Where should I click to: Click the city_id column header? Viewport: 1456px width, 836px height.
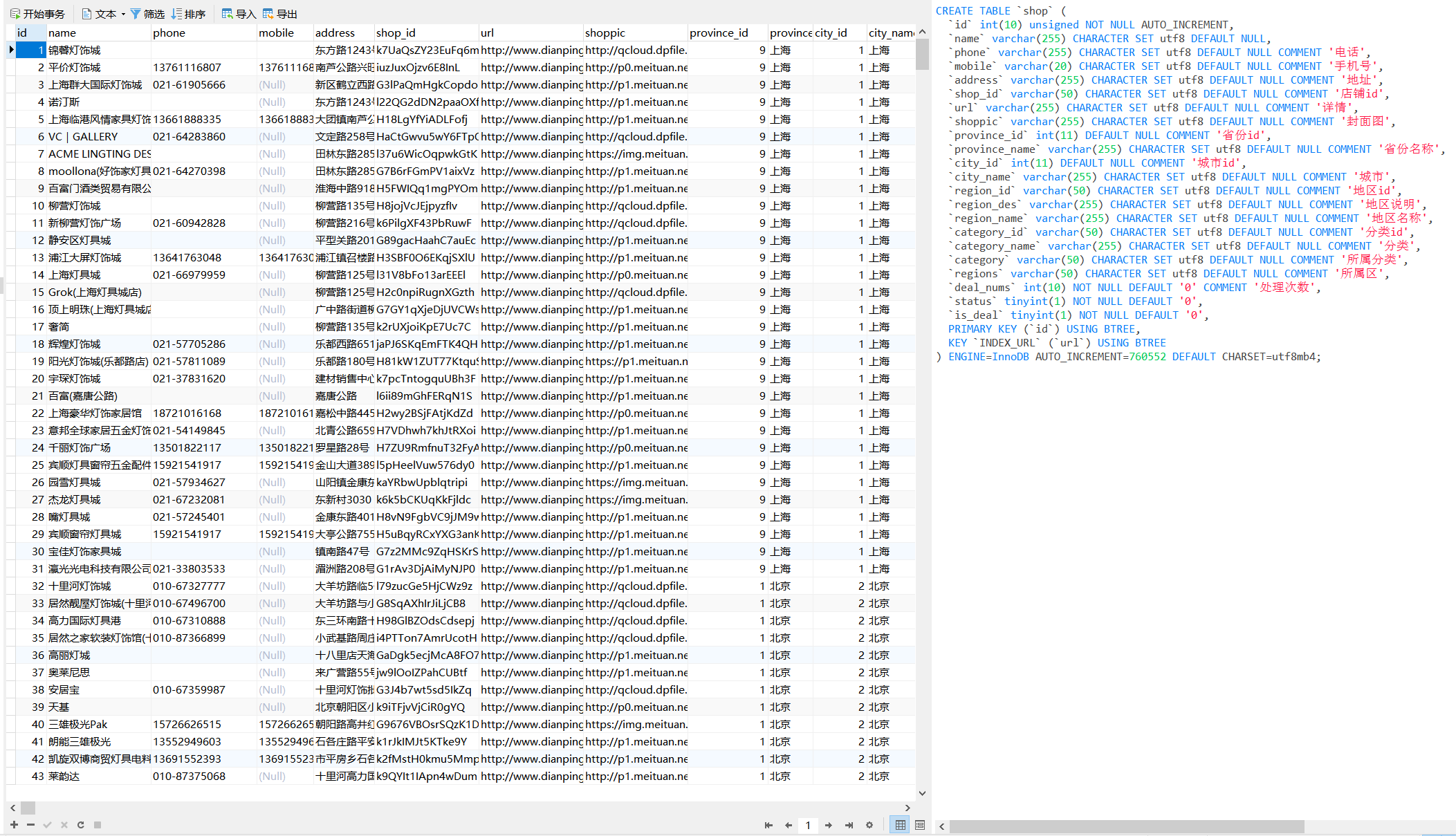[x=840, y=32]
